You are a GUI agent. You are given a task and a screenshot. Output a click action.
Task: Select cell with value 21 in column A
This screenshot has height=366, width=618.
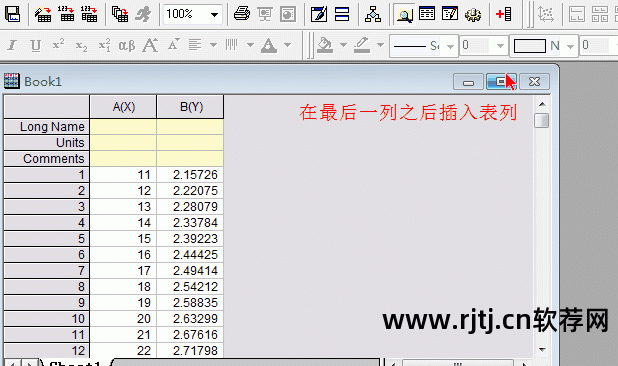[123, 334]
